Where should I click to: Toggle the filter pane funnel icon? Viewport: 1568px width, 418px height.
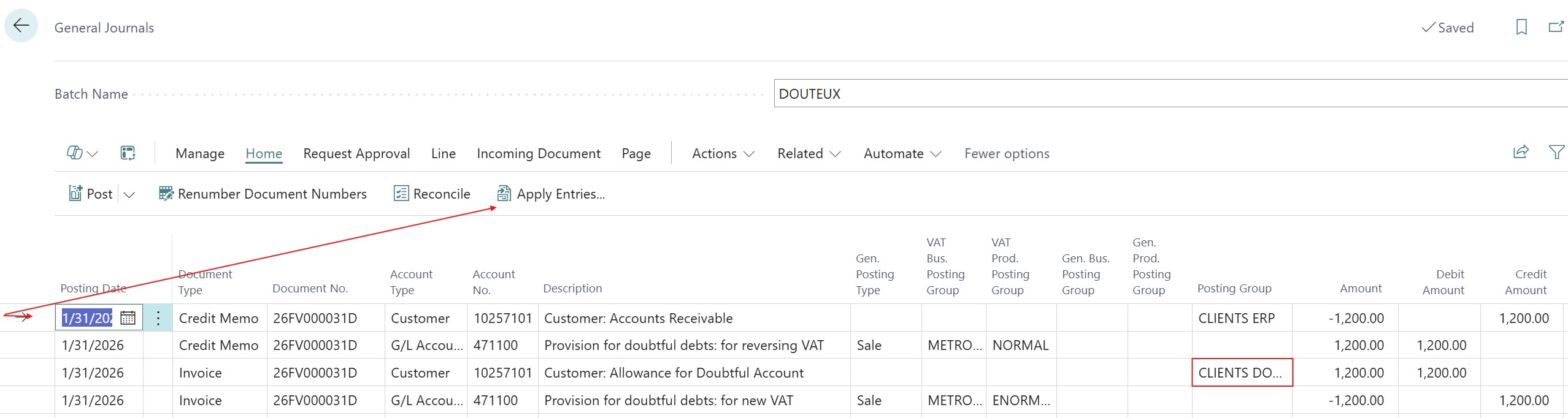click(1556, 153)
